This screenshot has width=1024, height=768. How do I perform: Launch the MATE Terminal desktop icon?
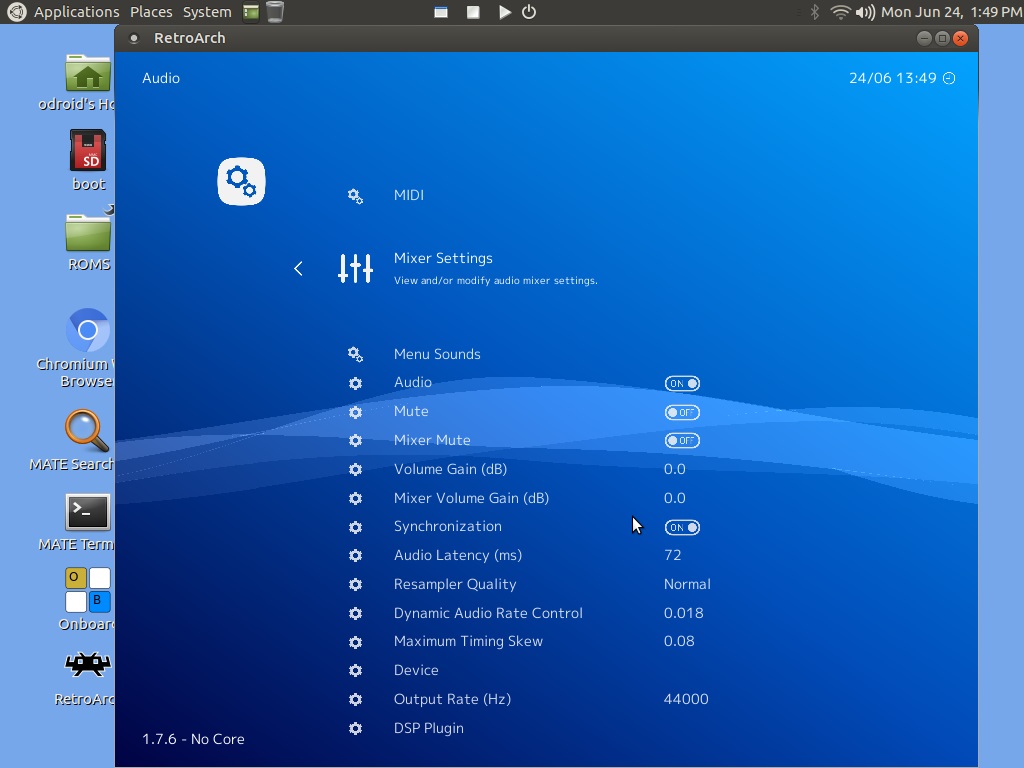pos(87,512)
